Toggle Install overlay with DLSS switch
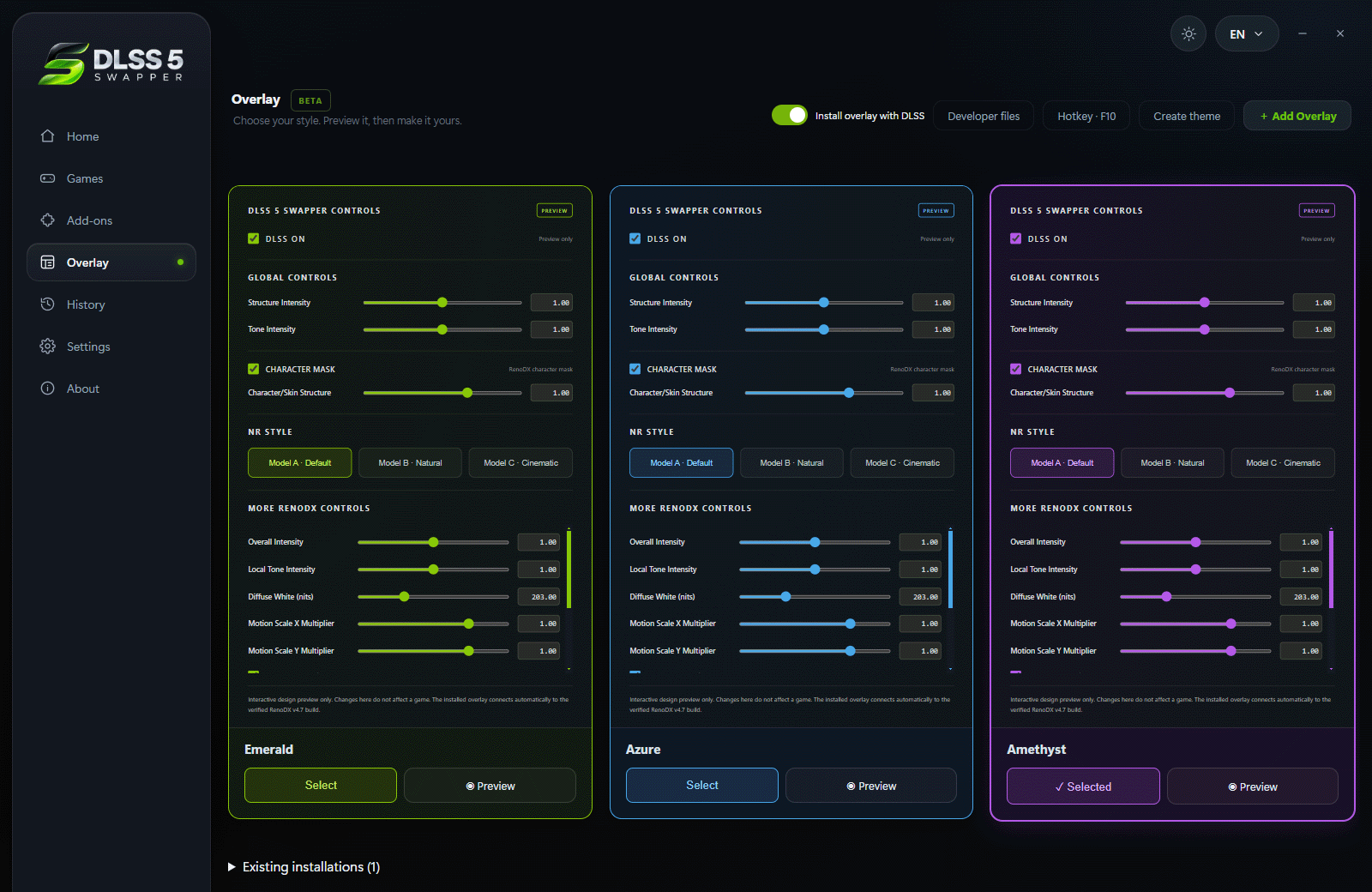 click(x=789, y=116)
